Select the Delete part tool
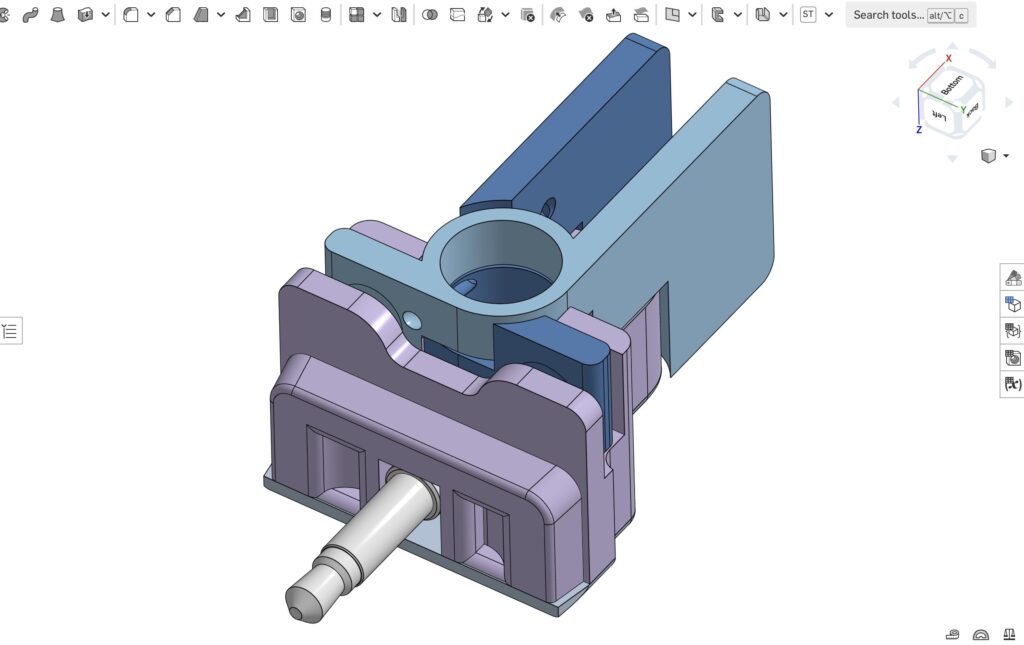 (528, 15)
